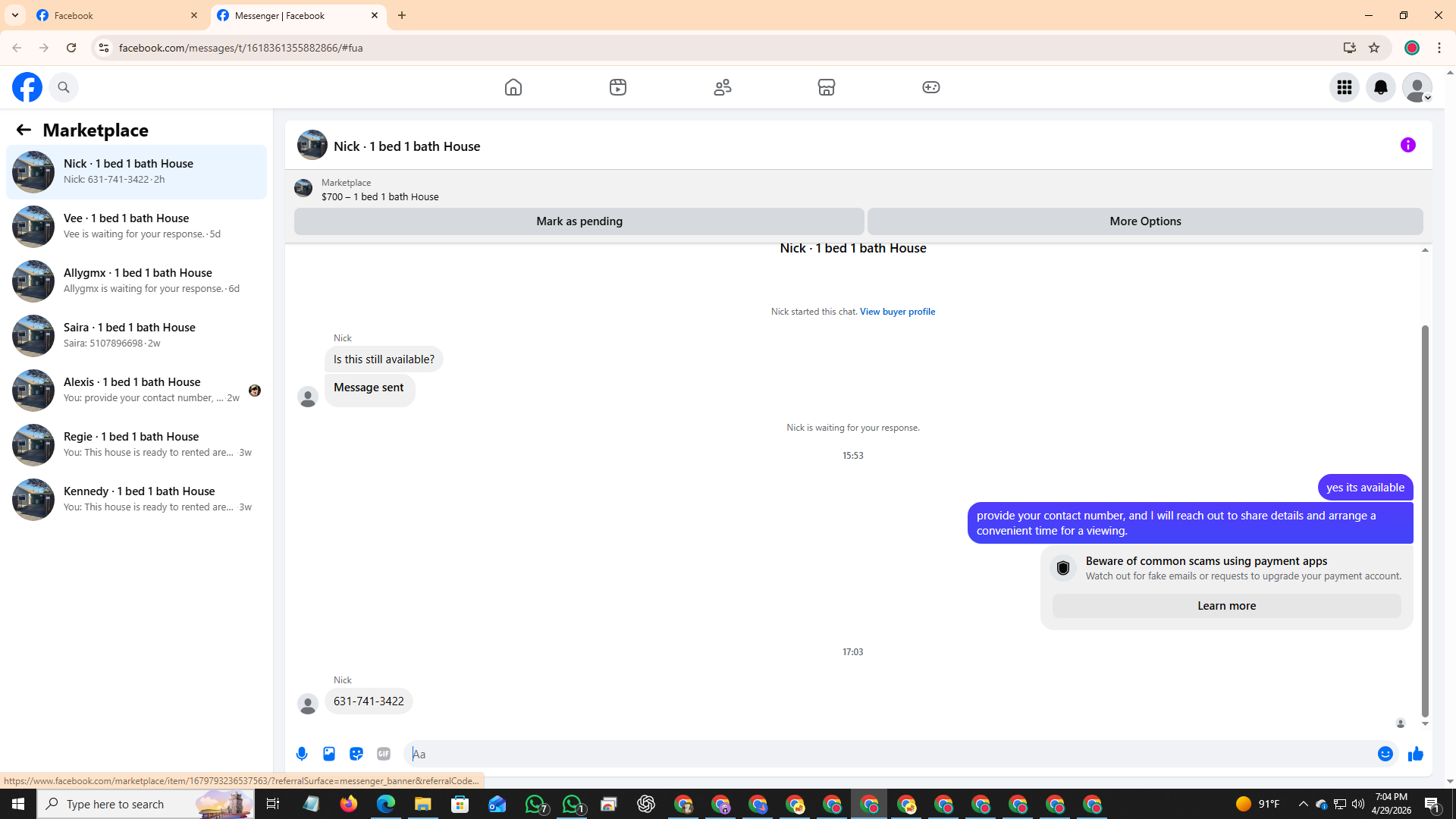Send a thumbs-up like
This screenshot has width=1456, height=819.
point(1415,754)
